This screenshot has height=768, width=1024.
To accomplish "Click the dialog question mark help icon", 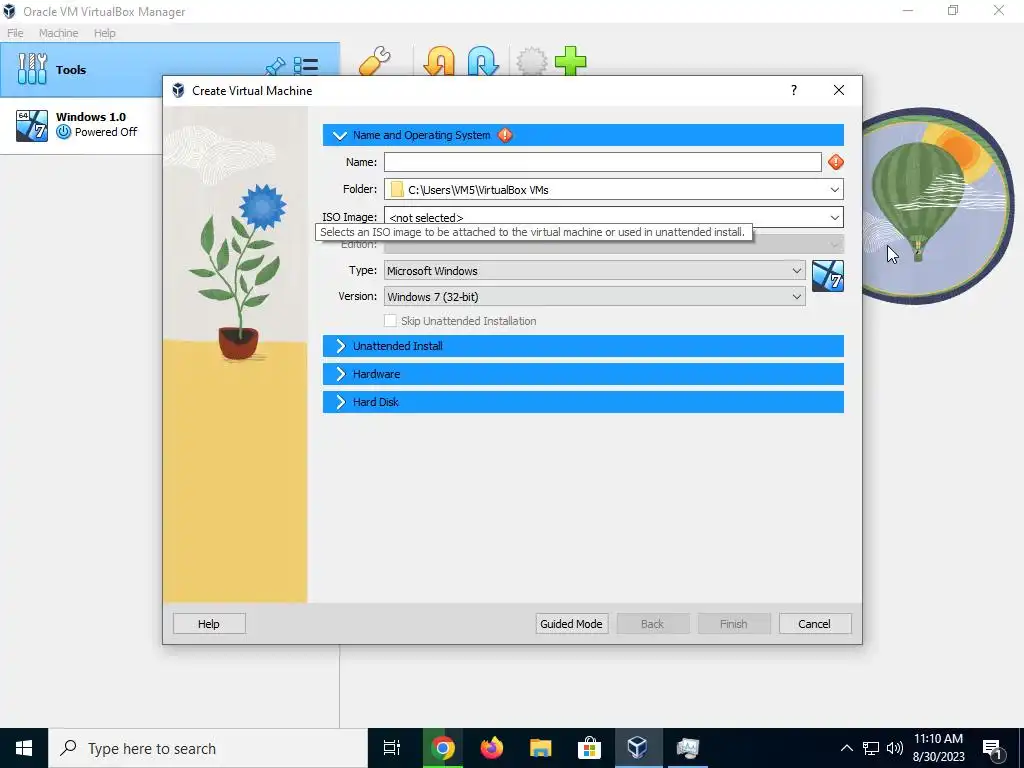I will pos(793,90).
